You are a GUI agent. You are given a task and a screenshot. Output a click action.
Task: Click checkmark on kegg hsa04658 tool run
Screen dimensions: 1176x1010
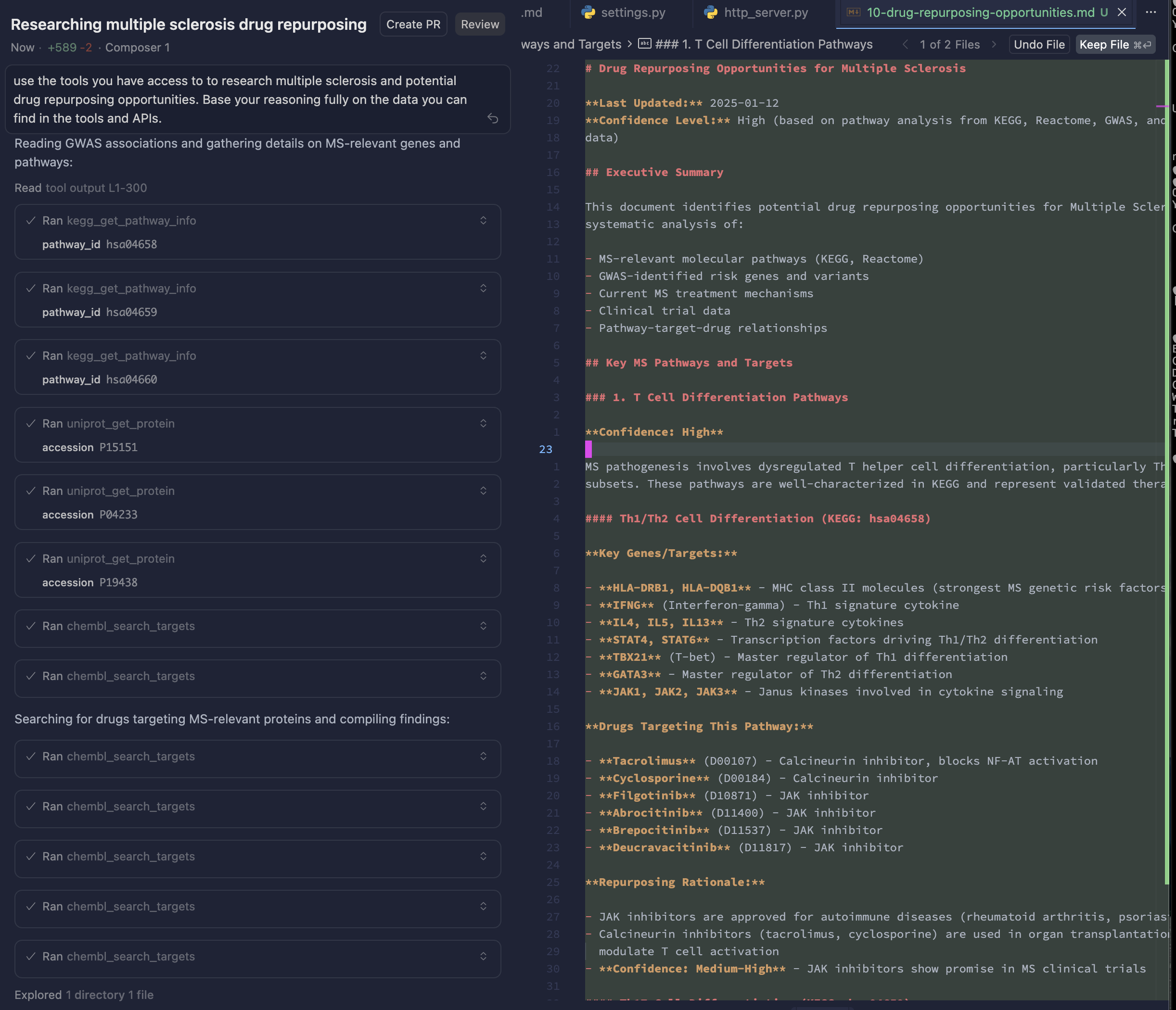(x=31, y=221)
